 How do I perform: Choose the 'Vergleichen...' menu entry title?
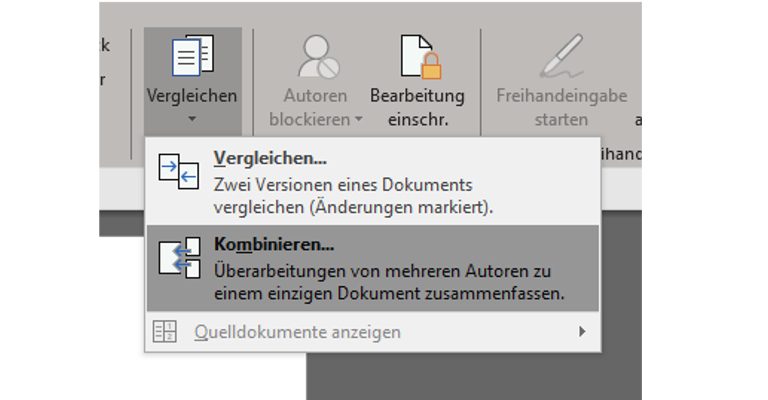click(270, 158)
